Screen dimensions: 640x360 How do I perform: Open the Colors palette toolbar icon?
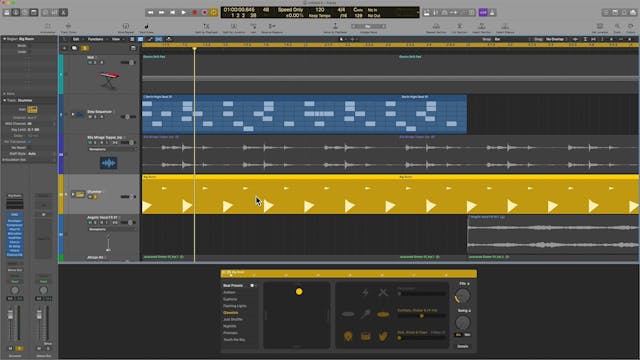pyautogui.click(x=631, y=28)
